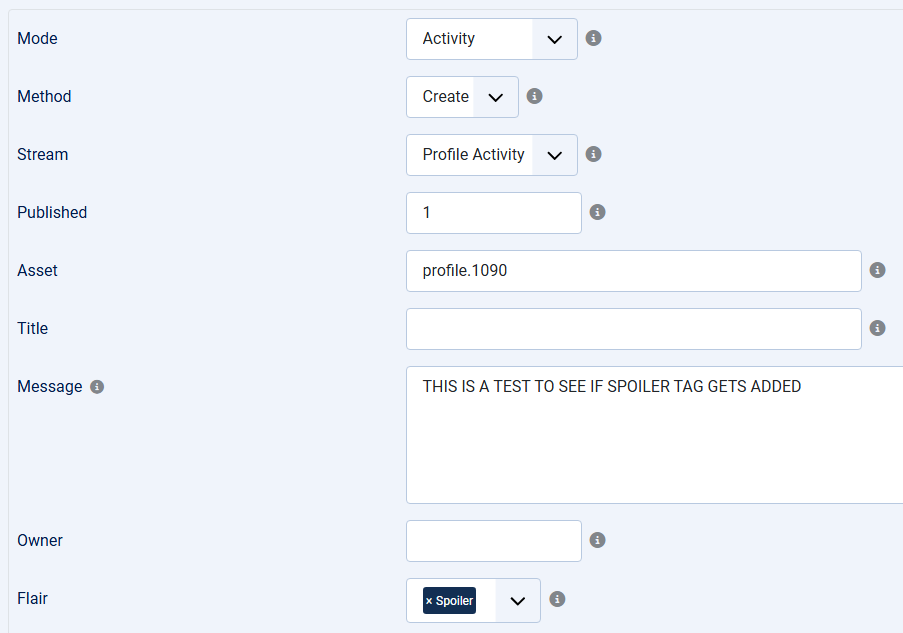
Task: Expand the Flair dropdown arrow
Action: click(517, 601)
